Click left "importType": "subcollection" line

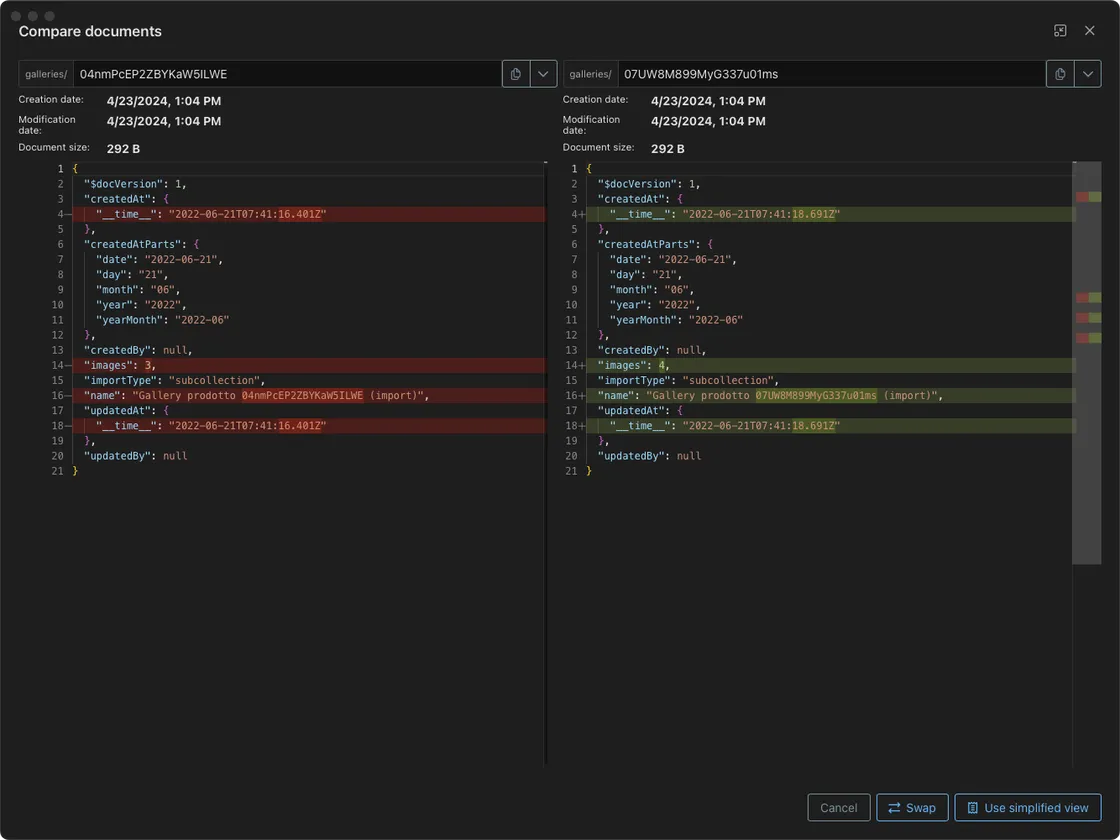click(x=174, y=381)
